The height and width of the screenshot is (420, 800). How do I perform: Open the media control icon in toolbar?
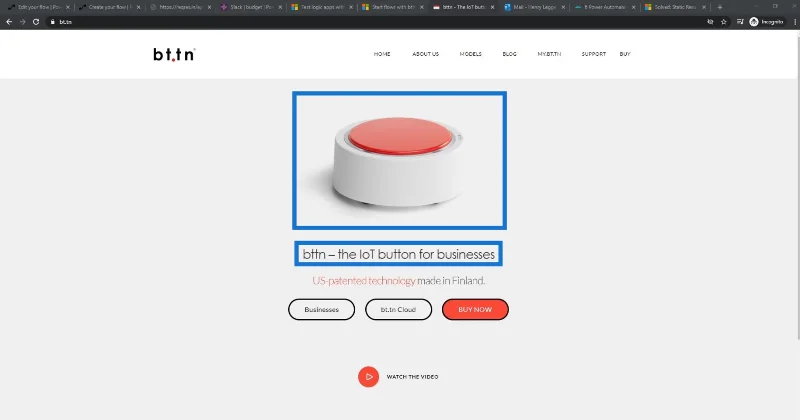pyautogui.click(x=740, y=22)
